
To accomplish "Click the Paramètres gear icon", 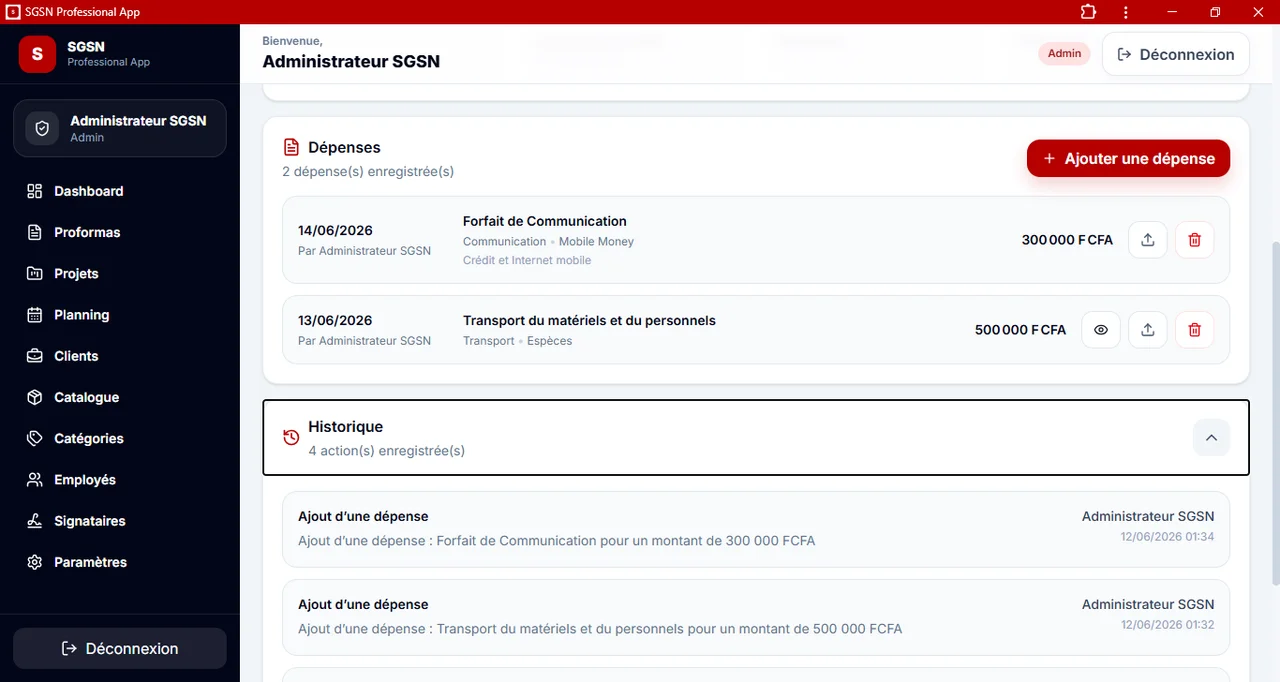I will [x=35, y=562].
